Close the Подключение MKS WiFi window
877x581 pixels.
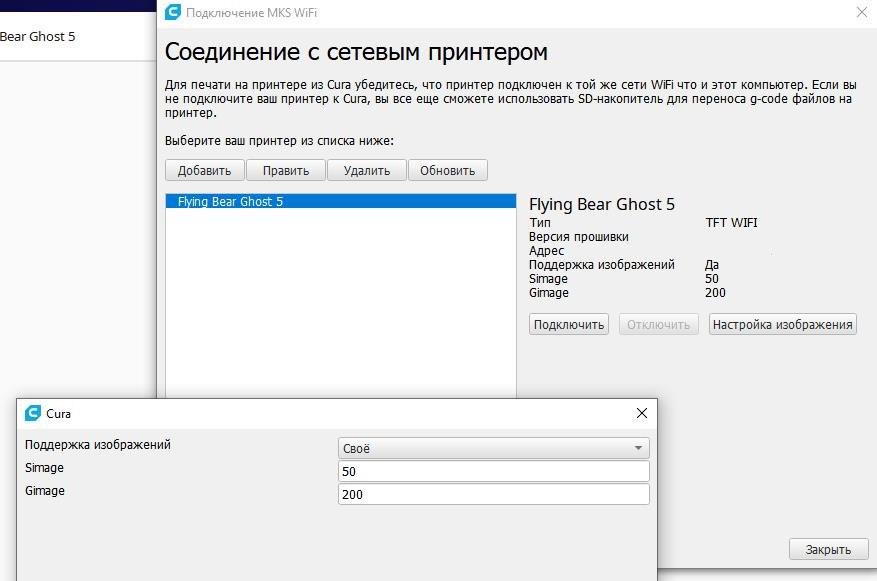click(x=862, y=12)
